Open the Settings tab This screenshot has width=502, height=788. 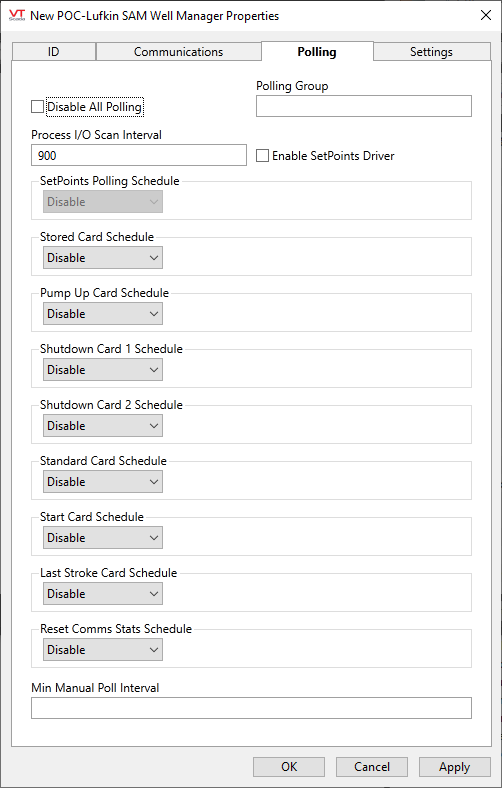tap(431, 52)
